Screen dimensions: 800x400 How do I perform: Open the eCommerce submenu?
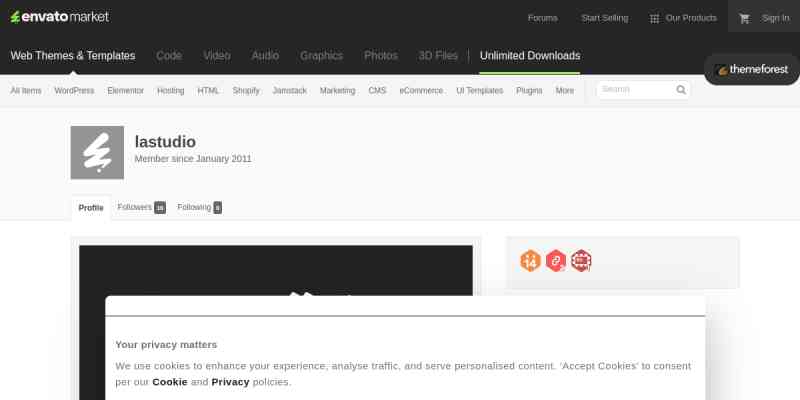421,91
